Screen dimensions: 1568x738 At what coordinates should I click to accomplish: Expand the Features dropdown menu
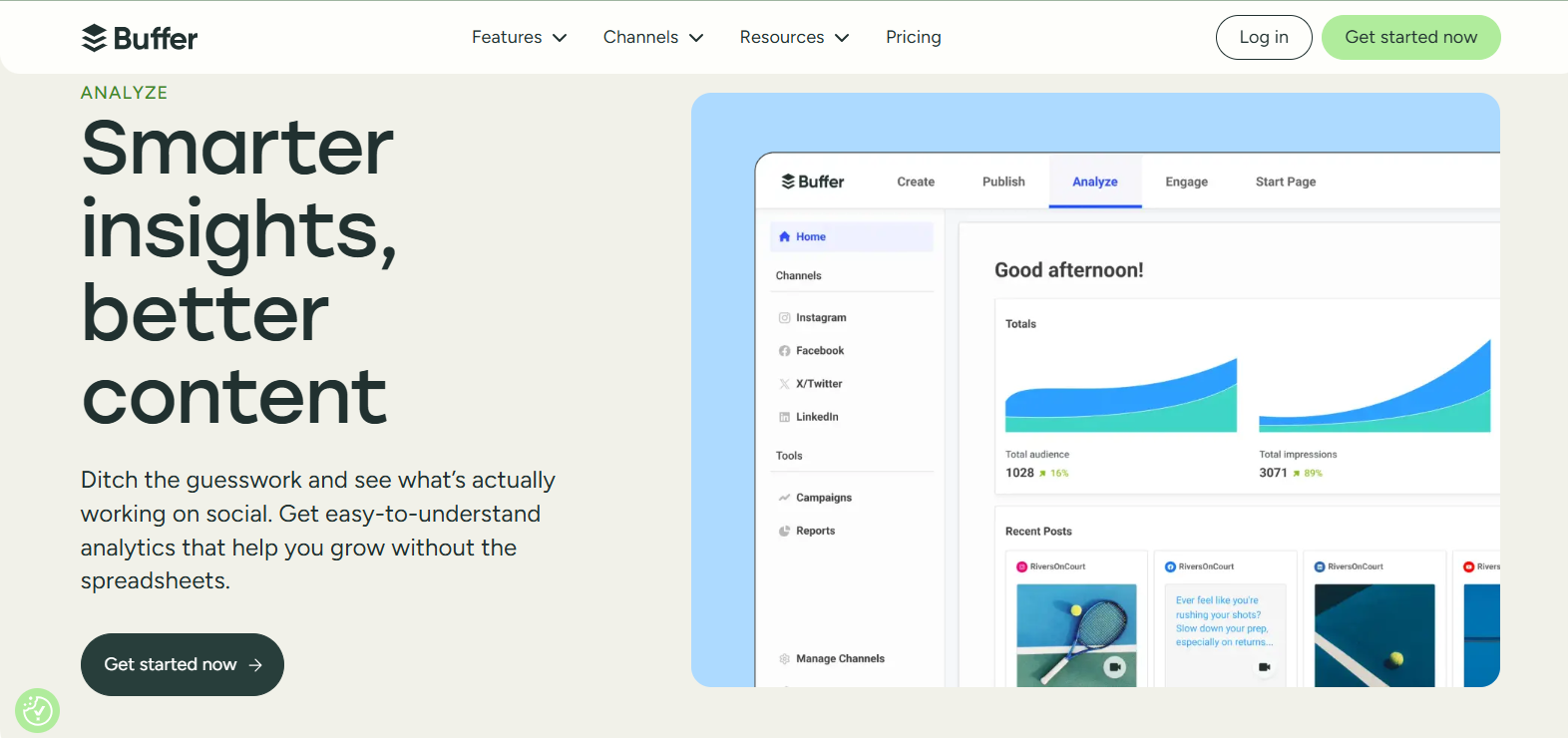519,38
